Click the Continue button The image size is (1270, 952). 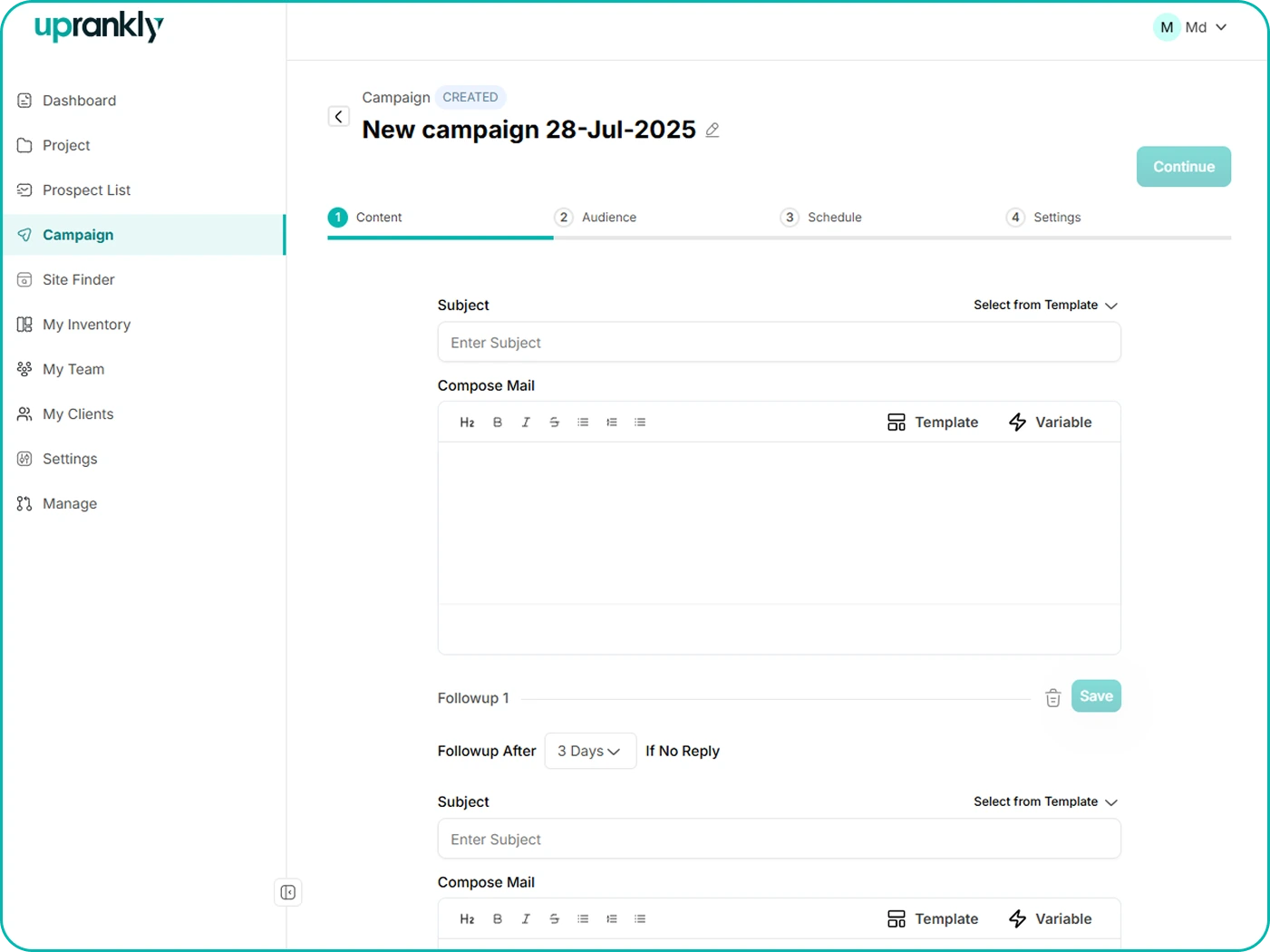click(1184, 167)
